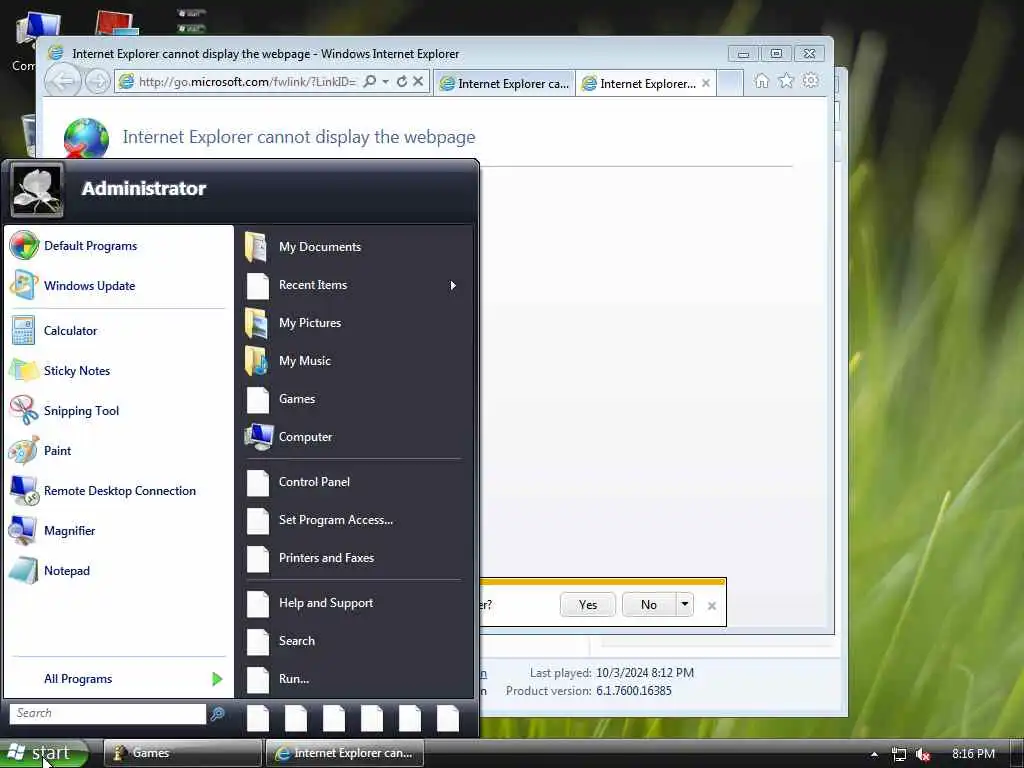1024x768 pixels.
Task: Expand the Recent Items submenu arrow
Action: 453,285
